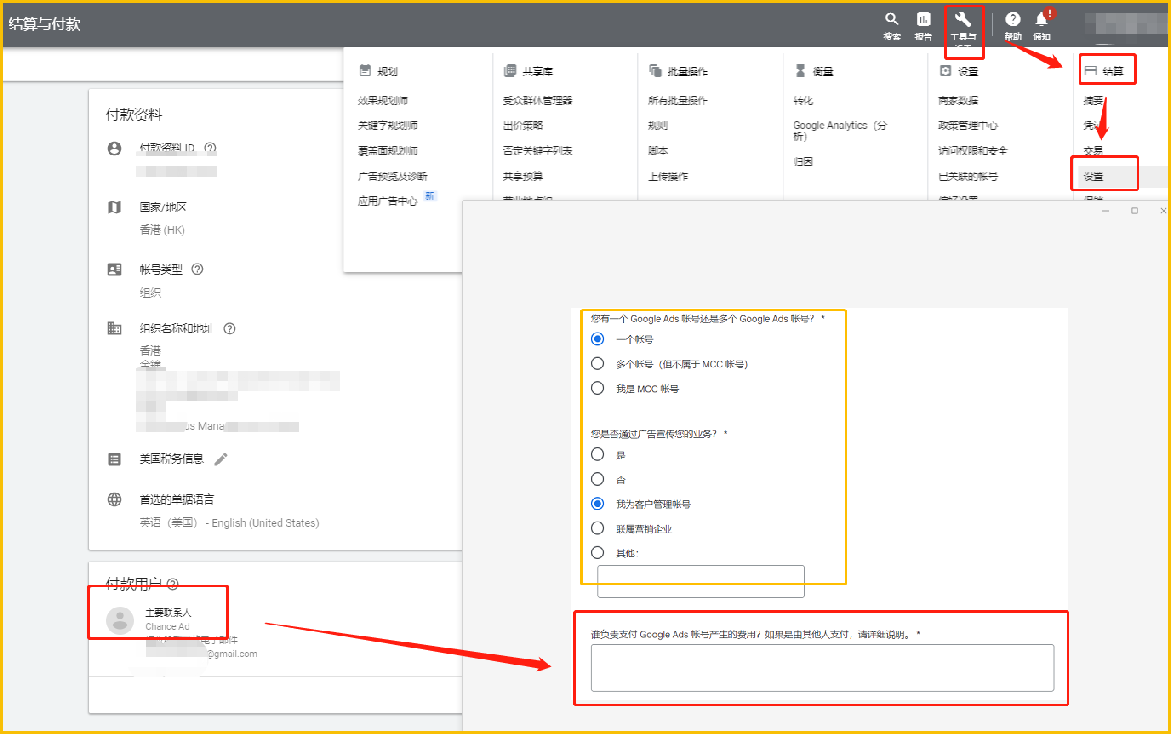The width and height of the screenshot is (1172, 735).
Task: Open Google Analytics (分析) link
Action: point(838,130)
